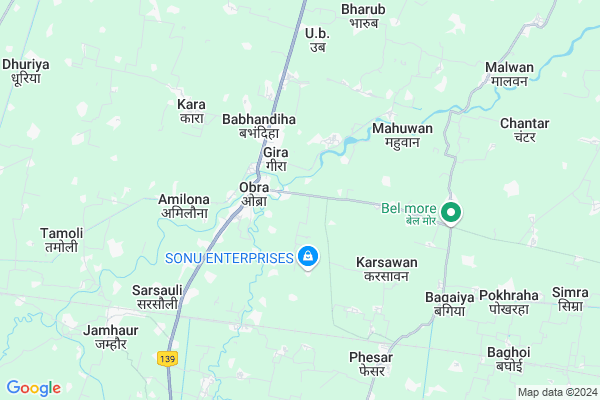The image size is (600, 400).
Task: Click the Bel more green location pin
Action: click(x=451, y=214)
